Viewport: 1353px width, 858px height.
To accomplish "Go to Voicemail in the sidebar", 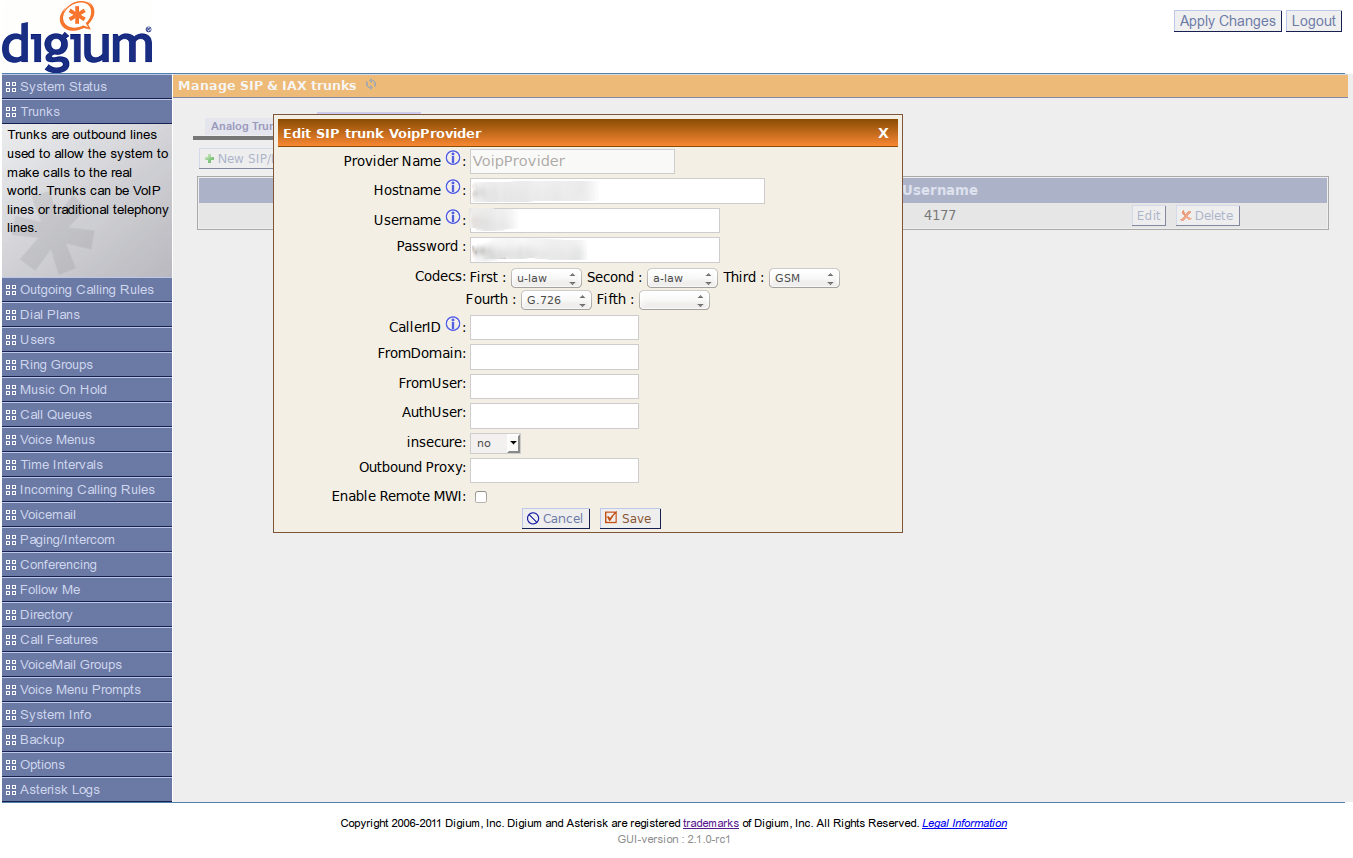I will click(x=48, y=515).
